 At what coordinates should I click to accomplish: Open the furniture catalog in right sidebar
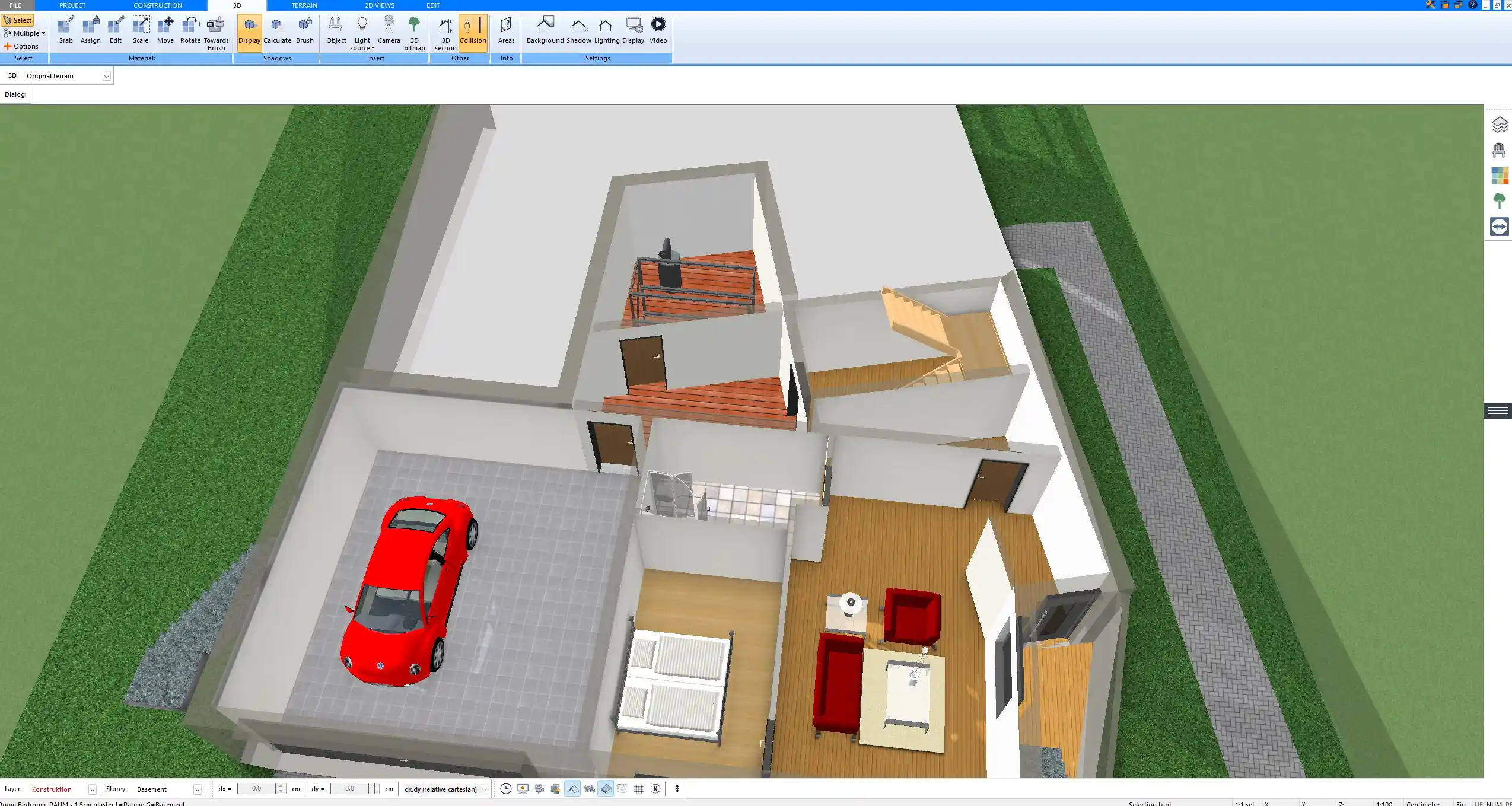[1500, 149]
